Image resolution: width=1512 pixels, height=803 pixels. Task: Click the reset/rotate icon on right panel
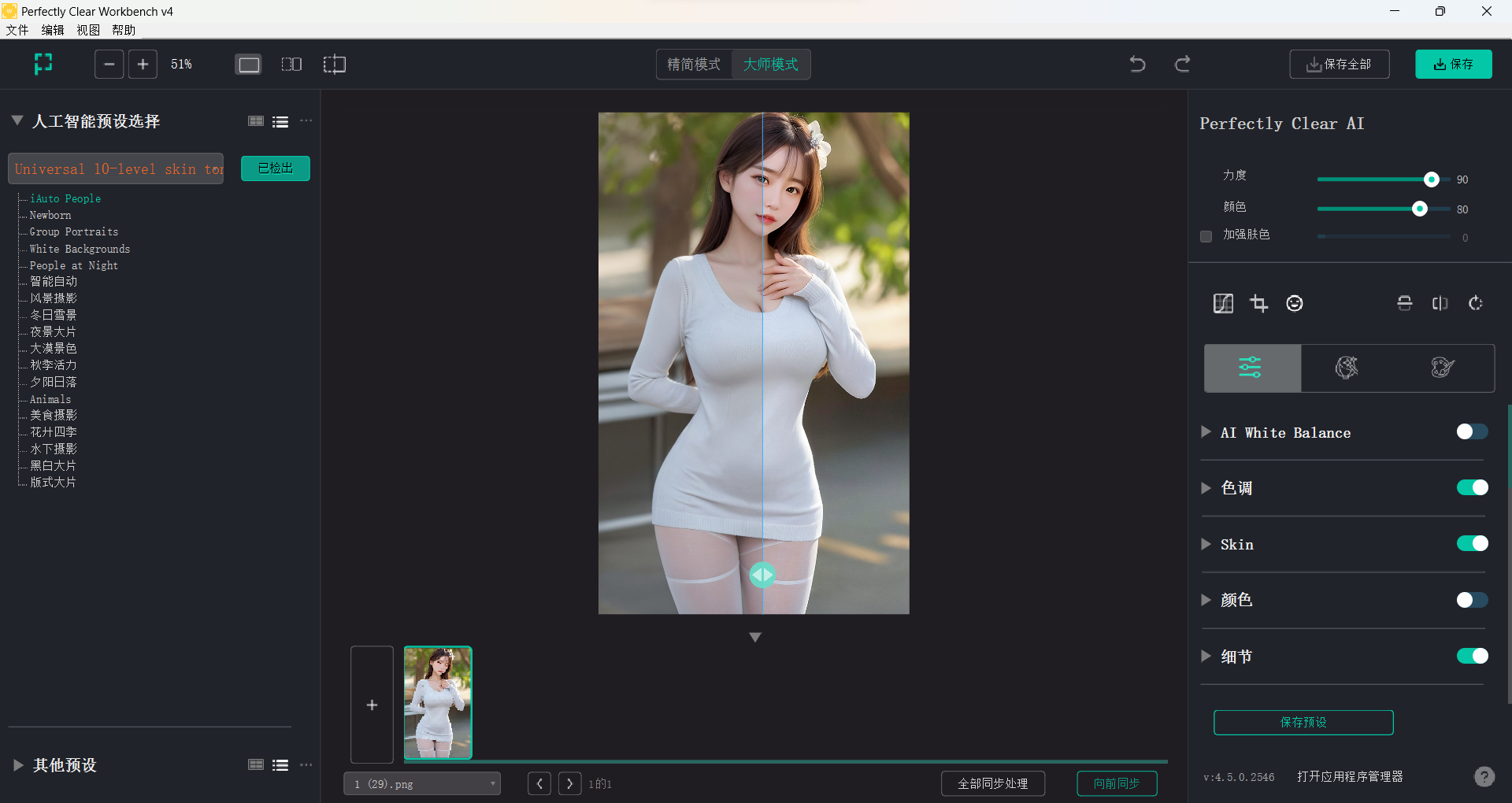1476,303
